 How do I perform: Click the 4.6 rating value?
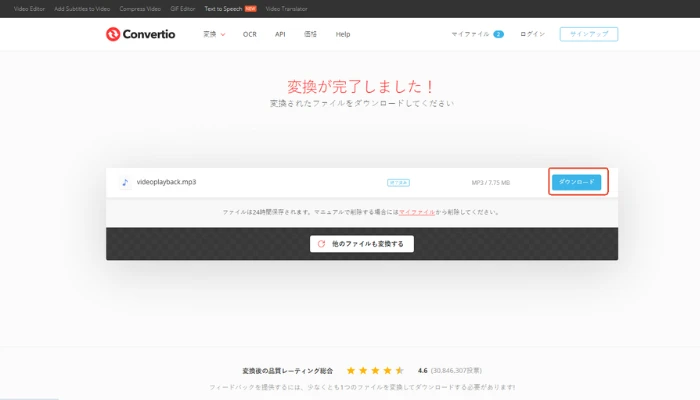click(x=422, y=371)
